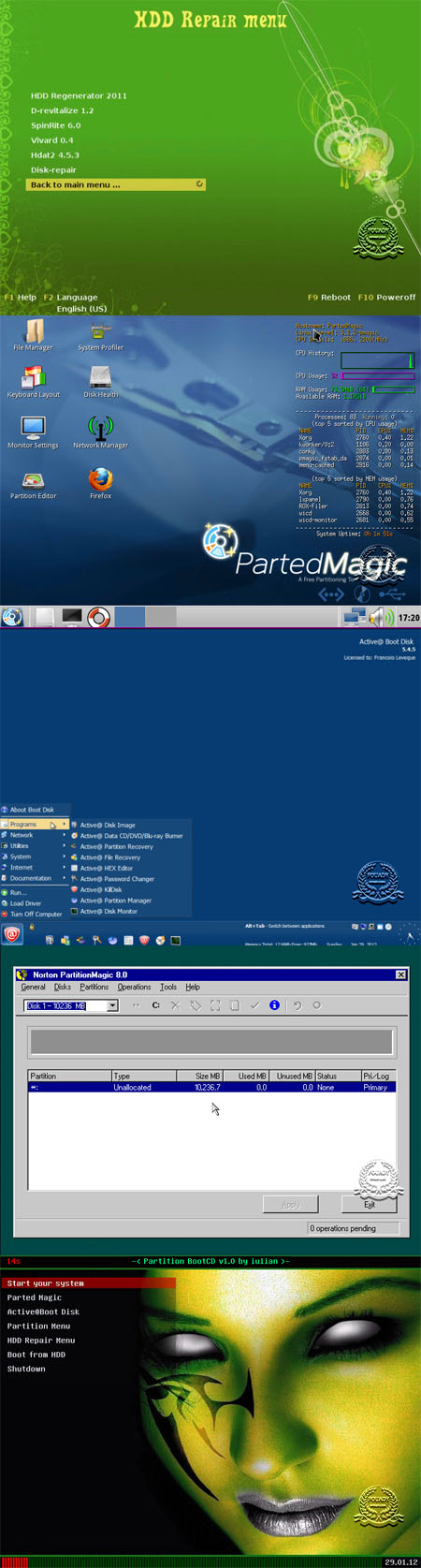Image resolution: width=421 pixels, height=1568 pixels.
Task: Click the info icon in PartitionMagic toolbar
Action: point(274,1005)
